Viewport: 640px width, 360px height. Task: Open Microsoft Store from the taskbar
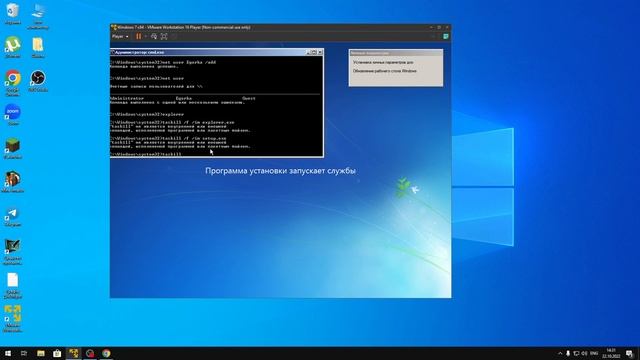coord(57,353)
